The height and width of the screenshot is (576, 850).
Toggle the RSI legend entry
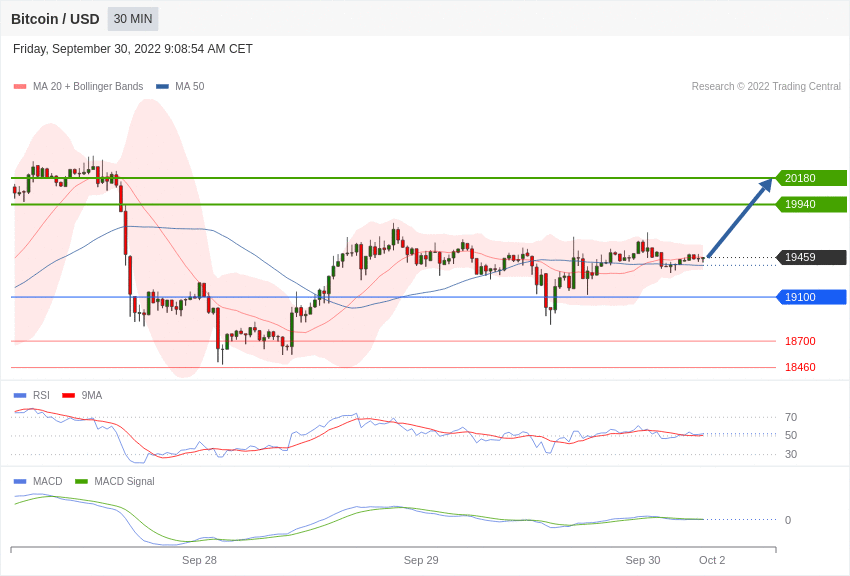31,395
